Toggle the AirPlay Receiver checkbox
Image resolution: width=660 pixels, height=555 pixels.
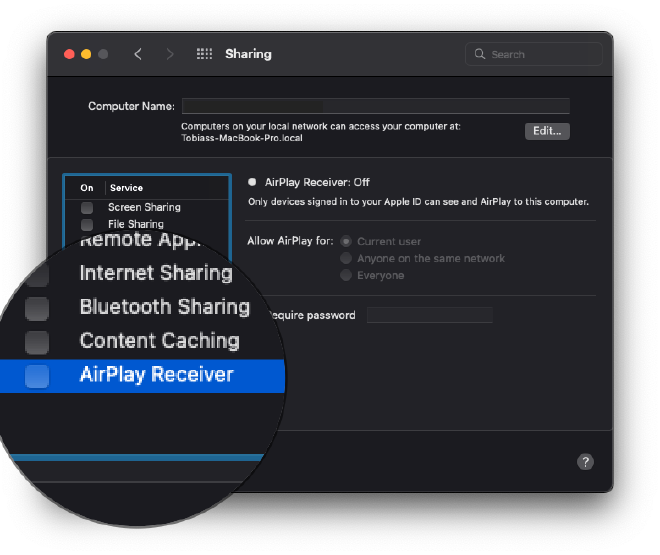(37, 376)
